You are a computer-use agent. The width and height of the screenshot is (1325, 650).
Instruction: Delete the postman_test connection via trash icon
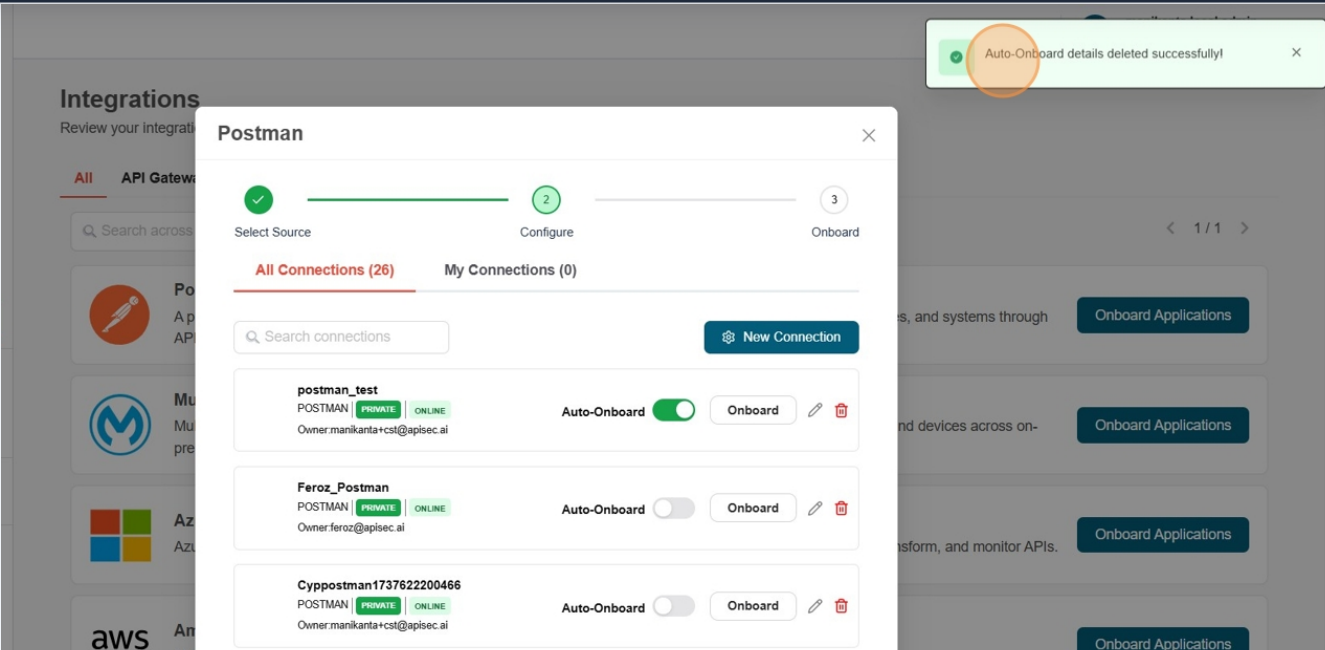point(841,410)
